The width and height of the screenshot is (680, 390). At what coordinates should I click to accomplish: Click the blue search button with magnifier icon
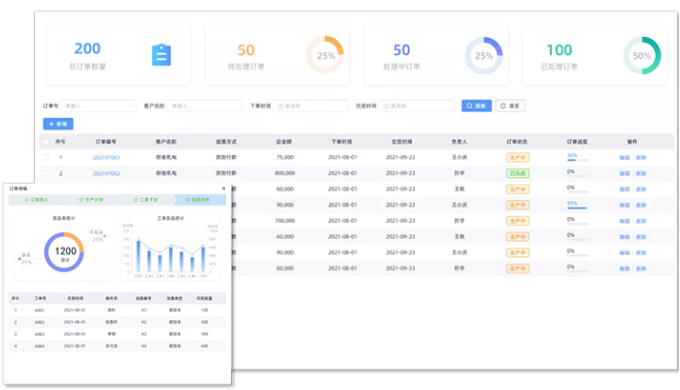(x=476, y=106)
